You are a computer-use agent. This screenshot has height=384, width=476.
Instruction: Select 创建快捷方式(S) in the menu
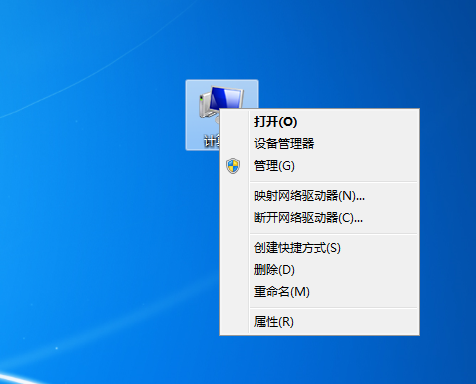(x=319, y=248)
